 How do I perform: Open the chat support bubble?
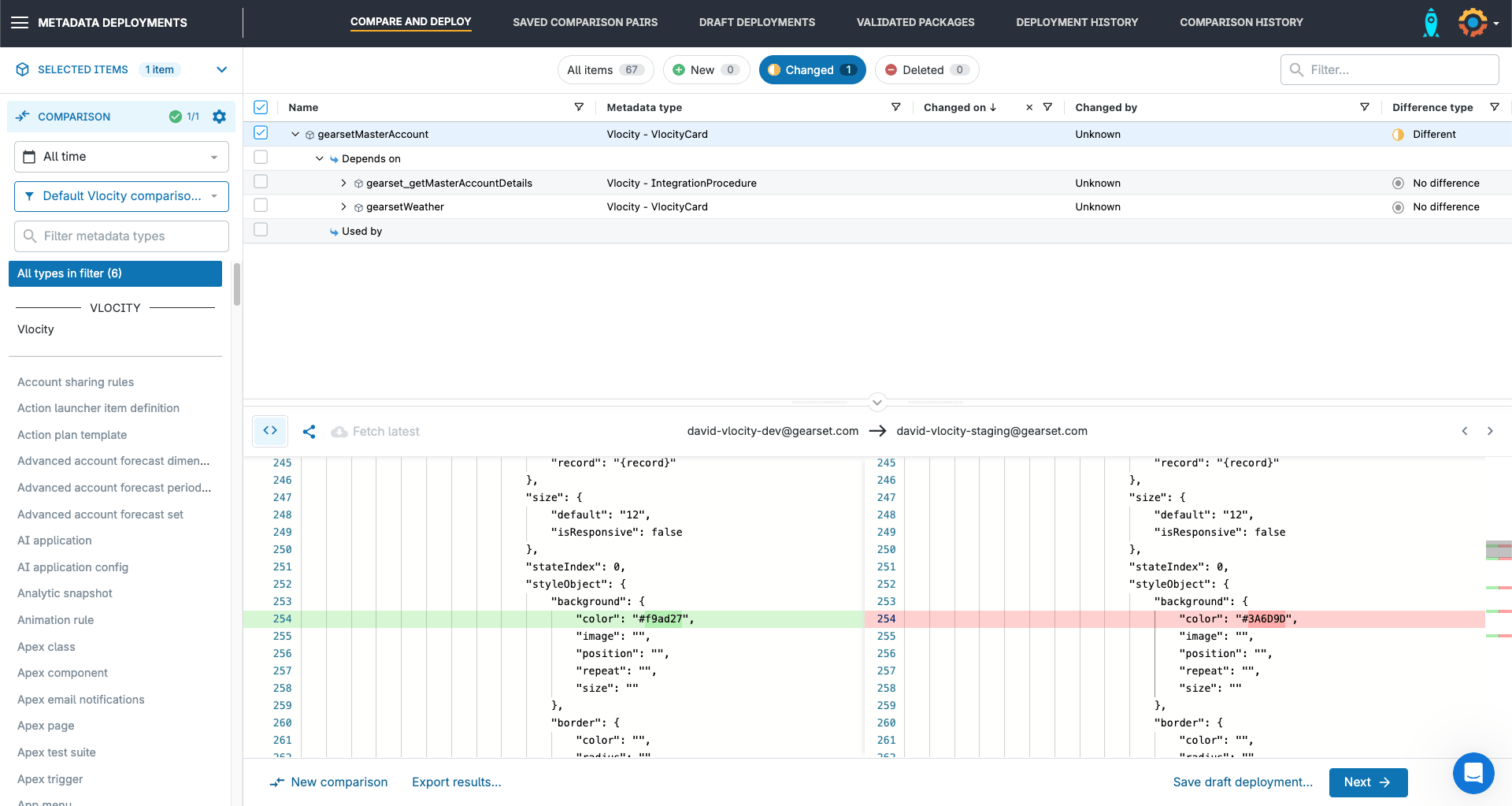[x=1473, y=773]
